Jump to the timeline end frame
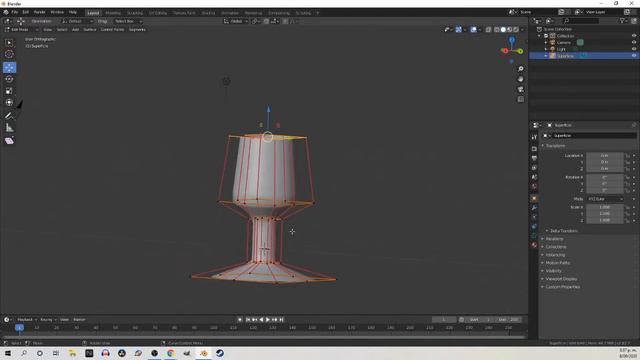The height and width of the screenshot is (360, 640). 282,320
